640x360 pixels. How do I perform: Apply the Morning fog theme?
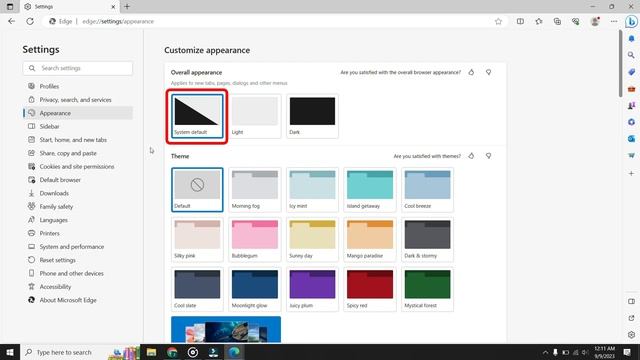coord(255,190)
